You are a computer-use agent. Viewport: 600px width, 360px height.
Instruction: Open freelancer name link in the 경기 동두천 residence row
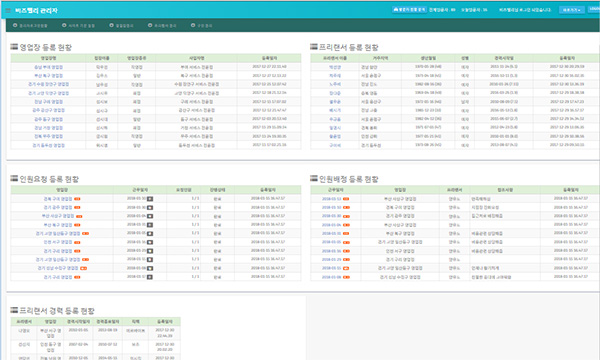335,145
